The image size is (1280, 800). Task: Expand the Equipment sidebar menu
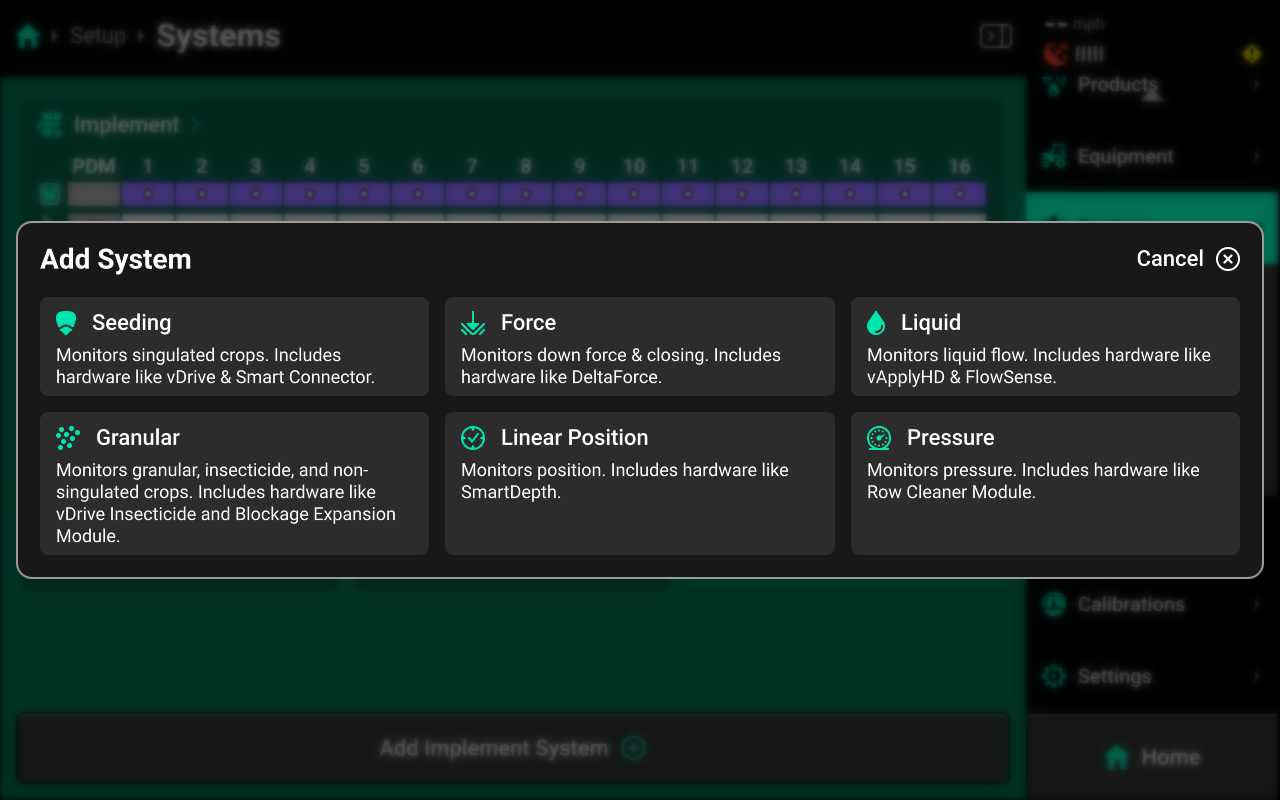[x=1152, y=157]
